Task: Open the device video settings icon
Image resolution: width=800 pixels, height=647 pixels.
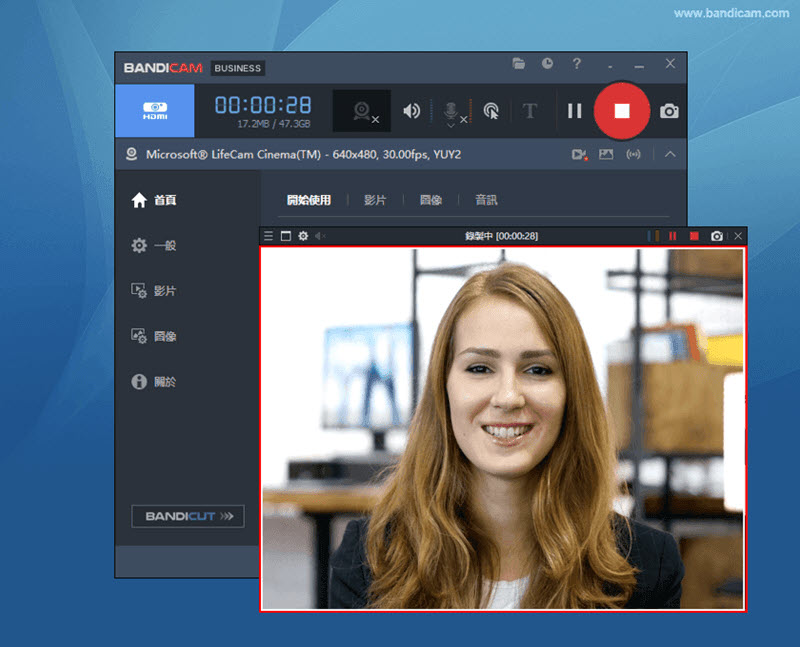Action: [580, 154]
